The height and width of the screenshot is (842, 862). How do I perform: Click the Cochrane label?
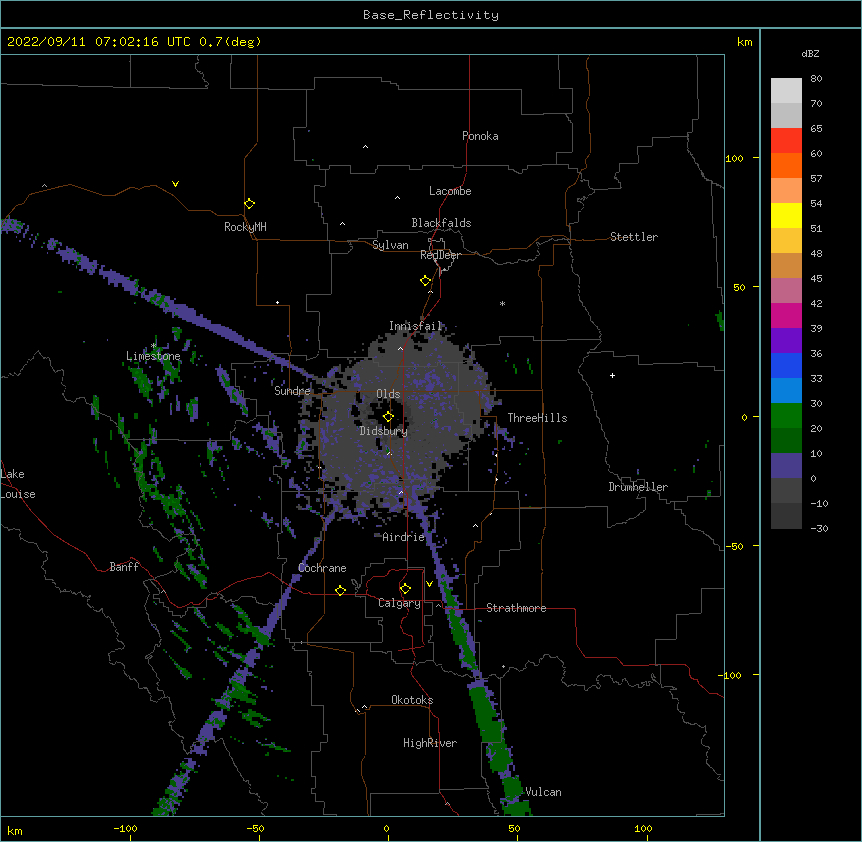tap(322, 568)
